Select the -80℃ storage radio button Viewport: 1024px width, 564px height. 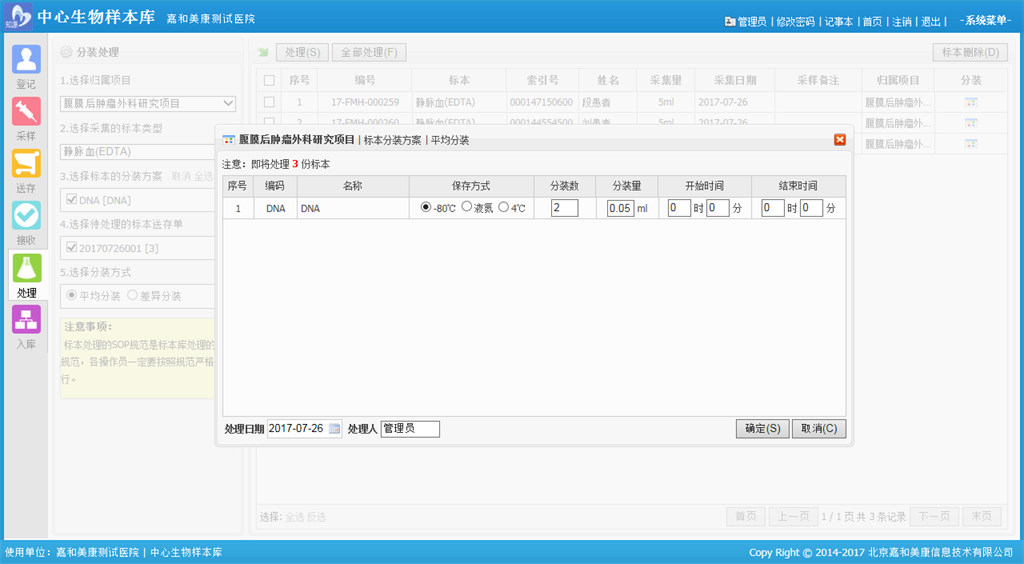[426, 208]
